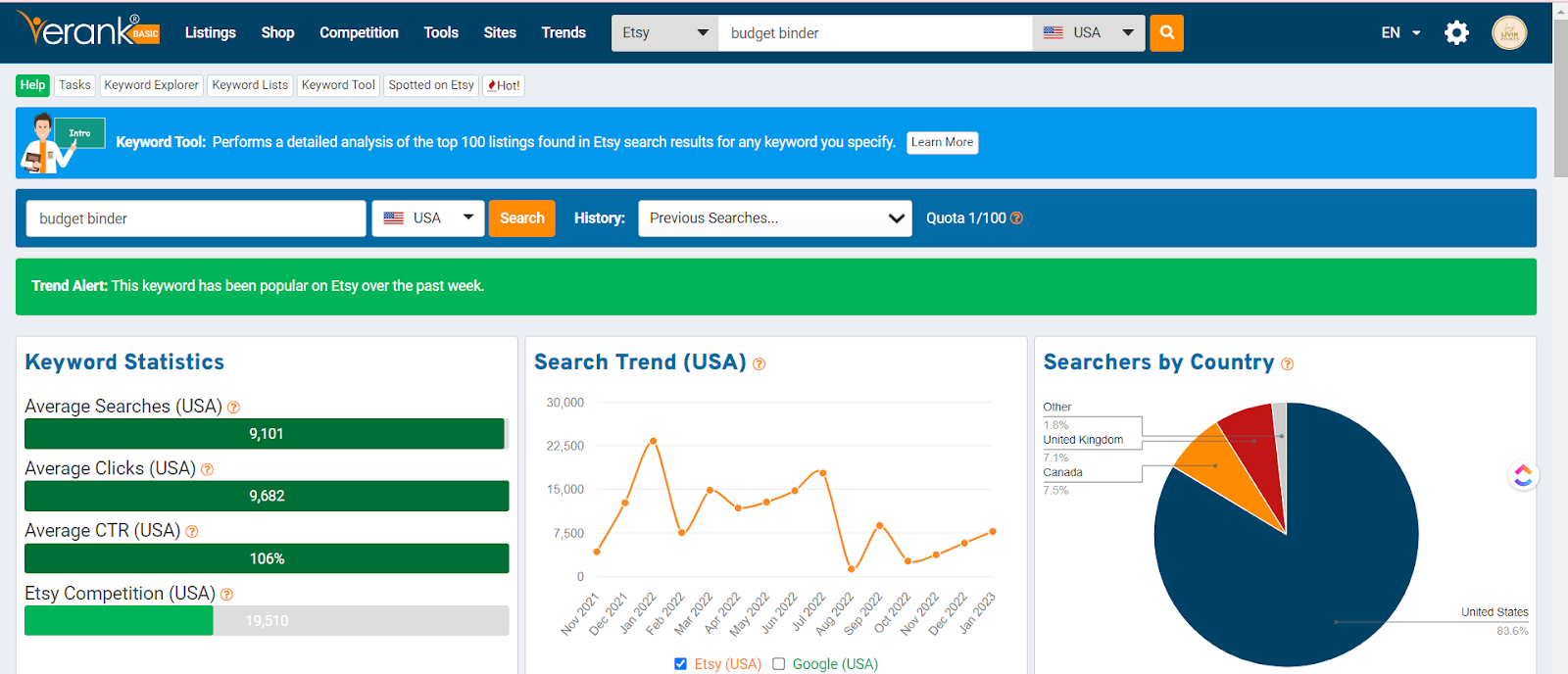
Task: Click help icon beside Average Clicks (USA)
Action: (207, 470)
